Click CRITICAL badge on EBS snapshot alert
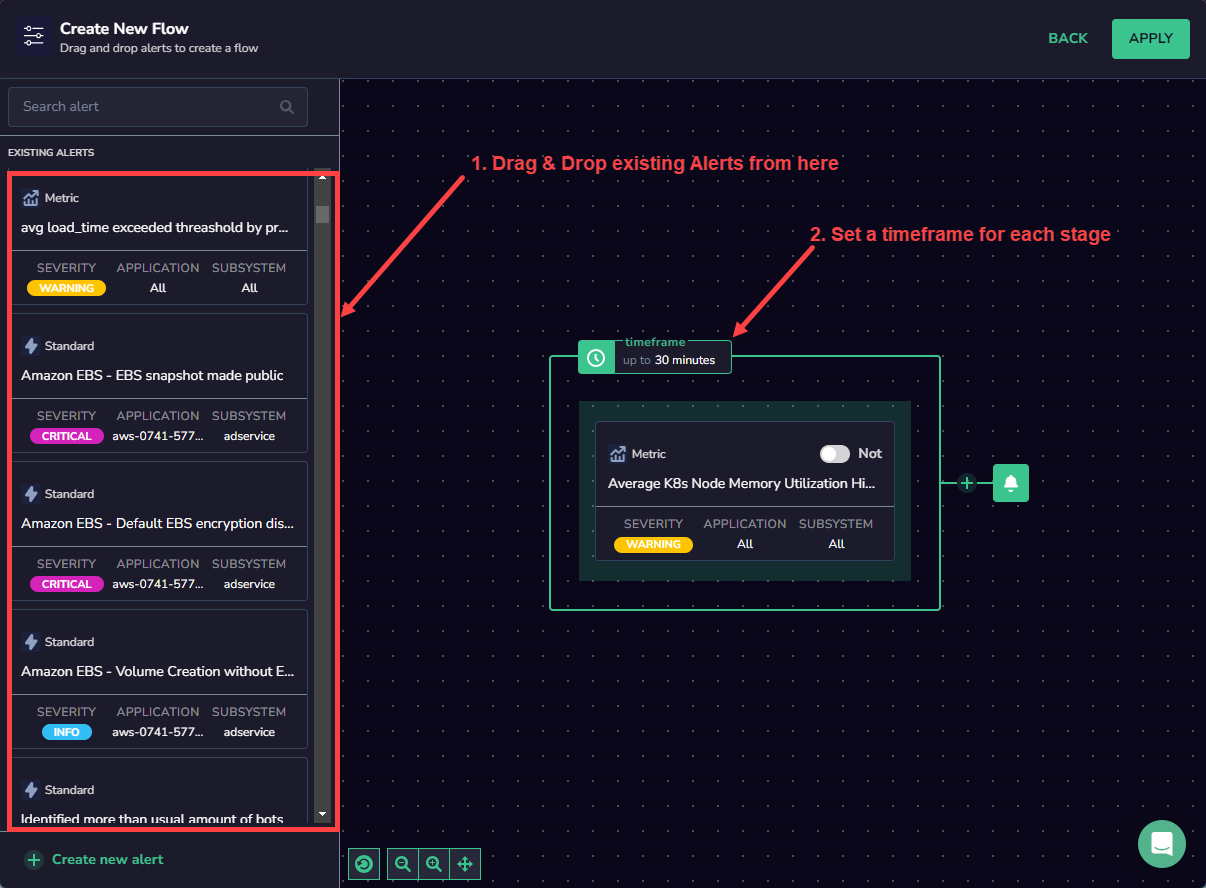 click(66, 436)
